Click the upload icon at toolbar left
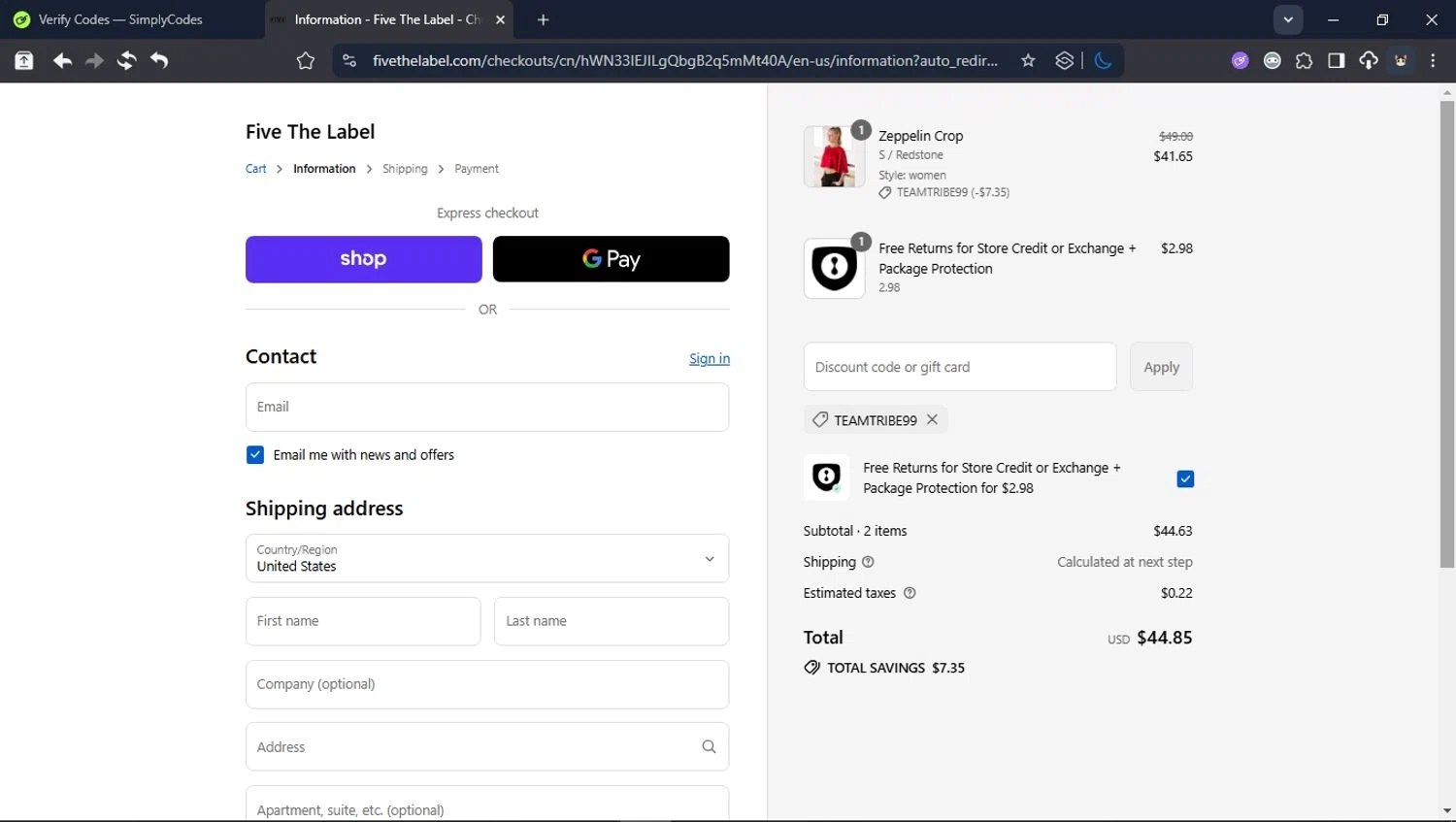This screenshot has width=1456, height=822. (24, 61)
